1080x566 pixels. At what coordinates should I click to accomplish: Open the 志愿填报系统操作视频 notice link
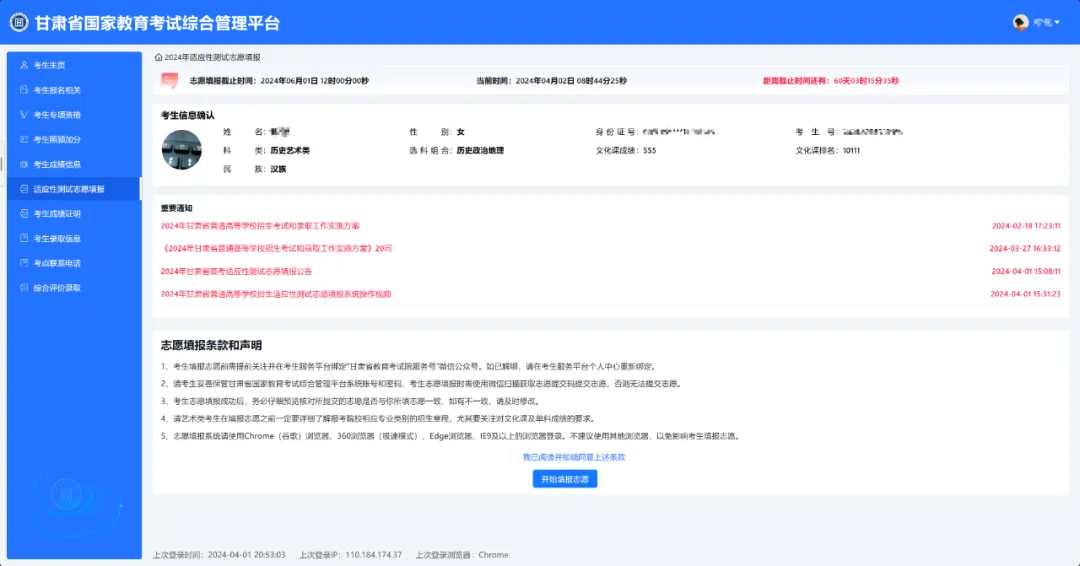pyautogui.click(x=275, y=294)
